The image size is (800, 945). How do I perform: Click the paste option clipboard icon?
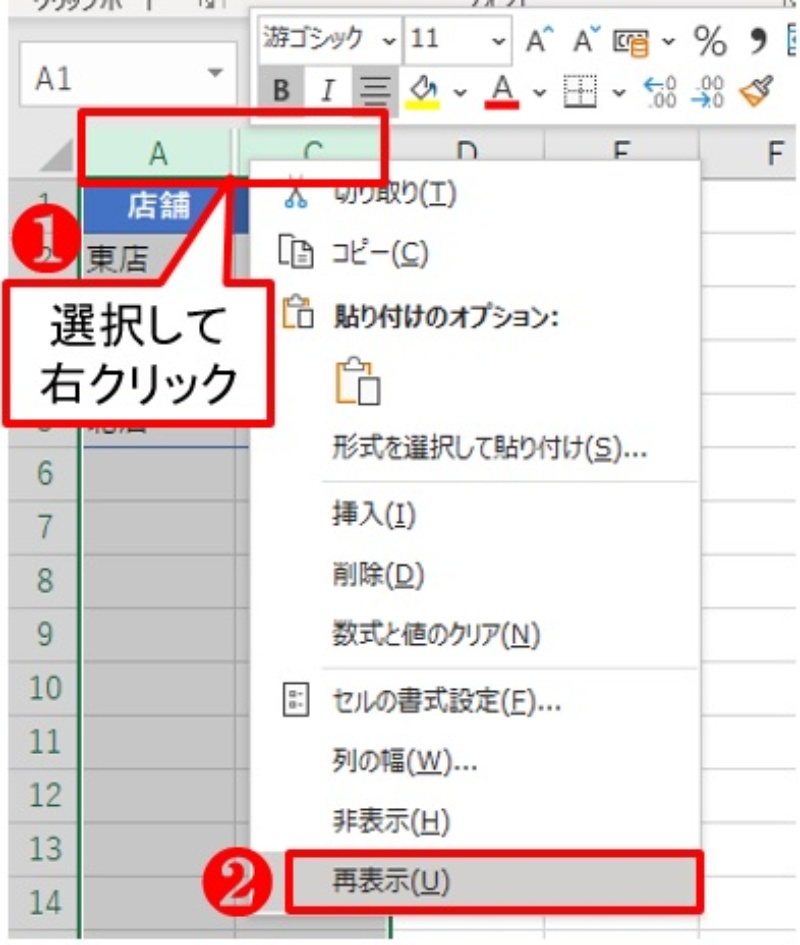357,381
